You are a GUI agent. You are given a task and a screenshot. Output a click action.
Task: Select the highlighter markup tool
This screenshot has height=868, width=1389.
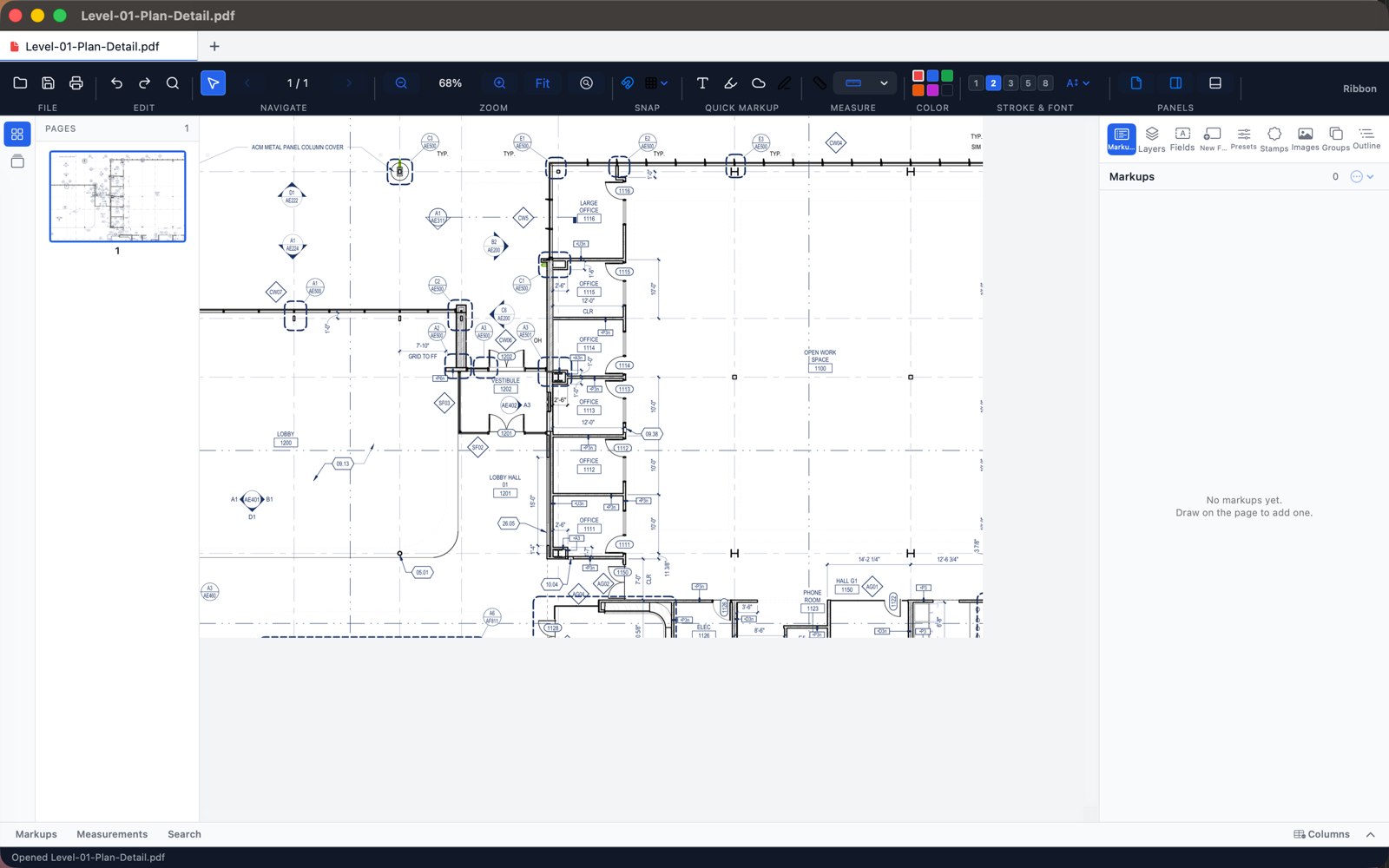click(x=731, y=83)
